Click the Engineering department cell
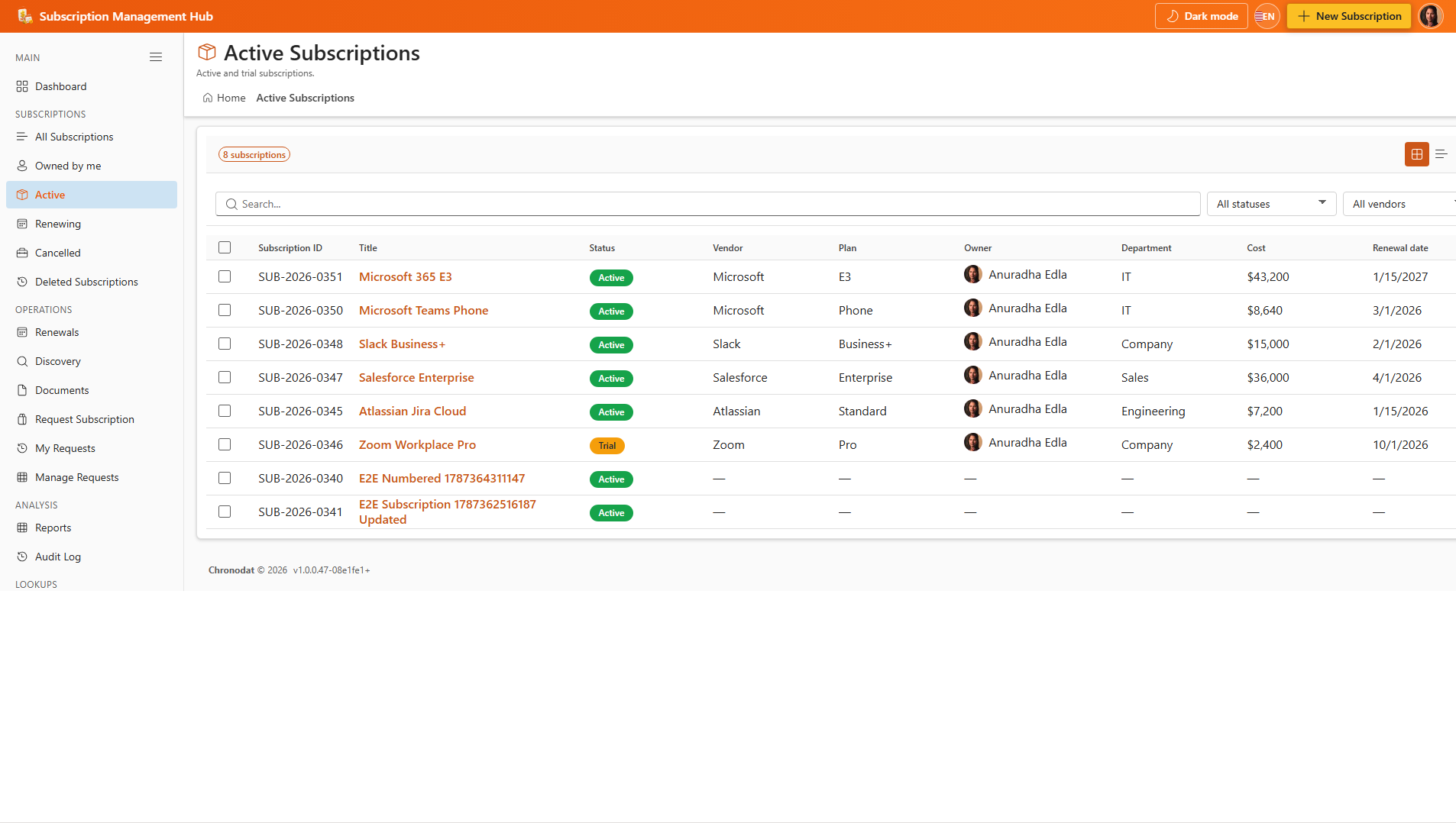Screen dimensions: 1456x823 coord(1153,411)
